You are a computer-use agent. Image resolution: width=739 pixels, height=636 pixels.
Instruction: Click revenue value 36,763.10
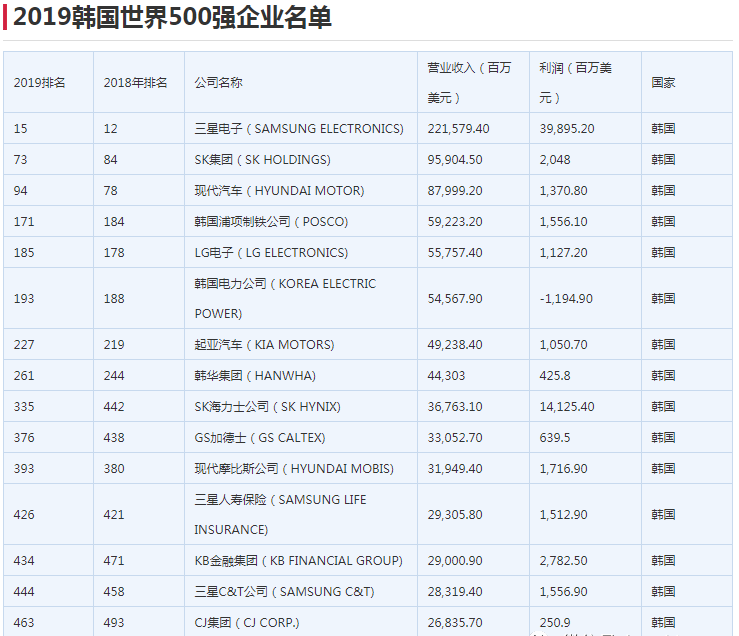[455, 407]
